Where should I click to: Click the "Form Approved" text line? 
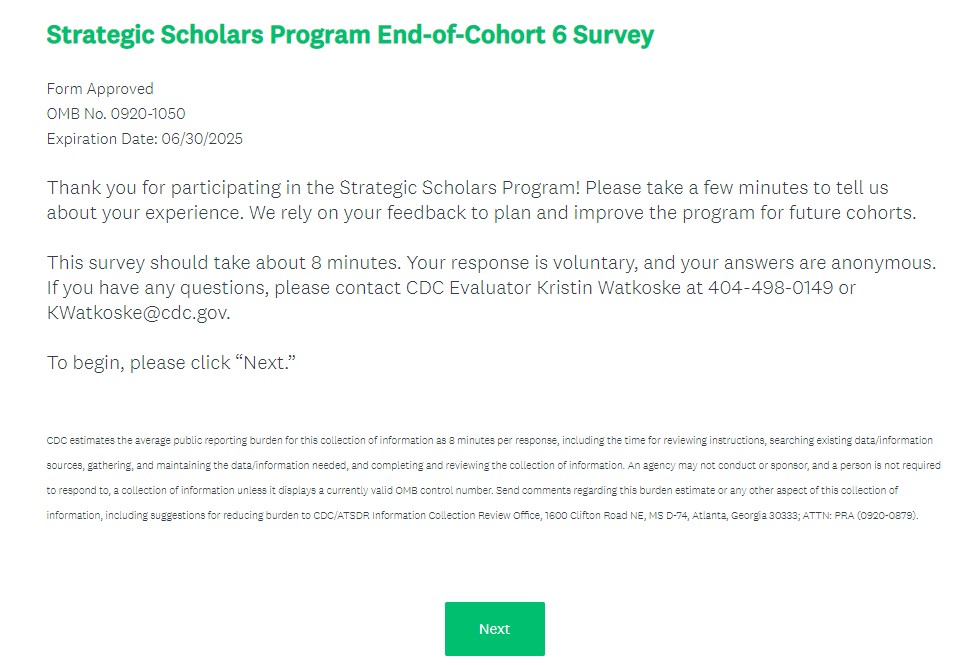(x=100, y=89)
